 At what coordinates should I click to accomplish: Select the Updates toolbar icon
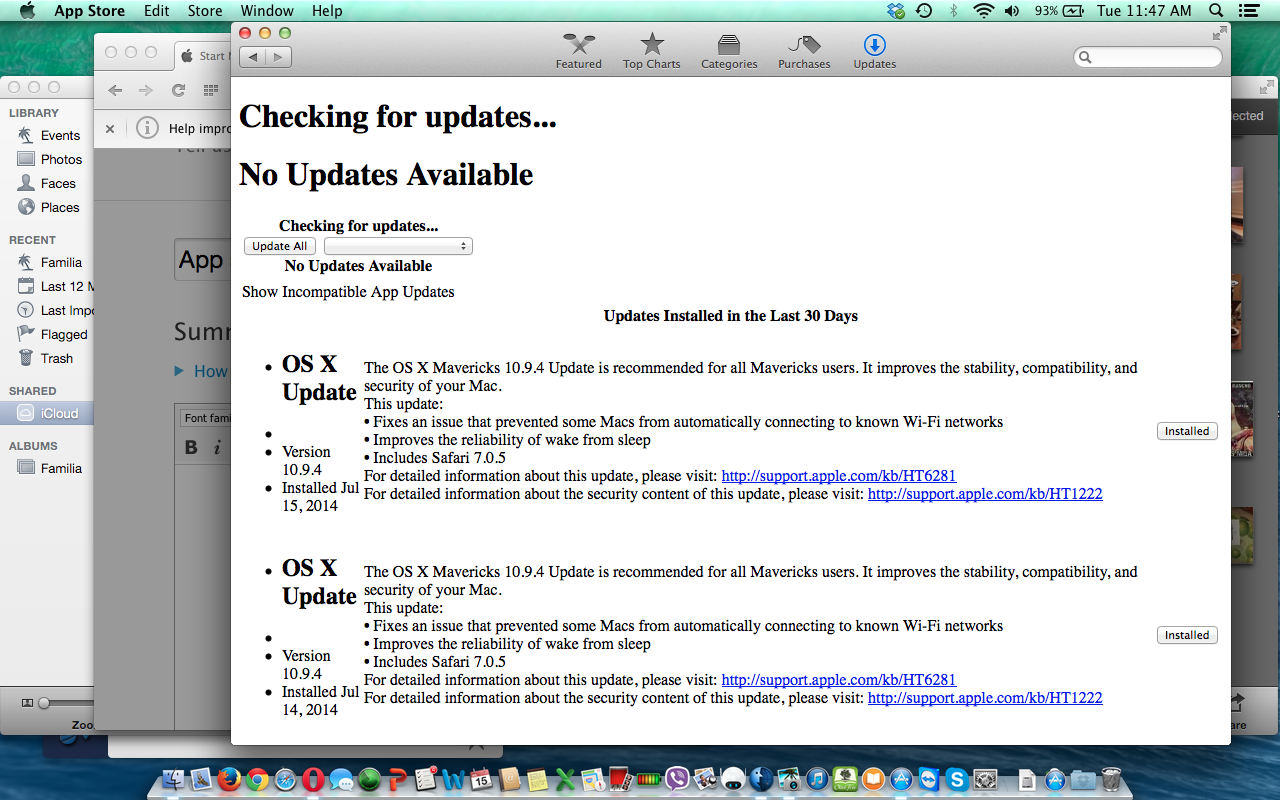tap(874, 51)
